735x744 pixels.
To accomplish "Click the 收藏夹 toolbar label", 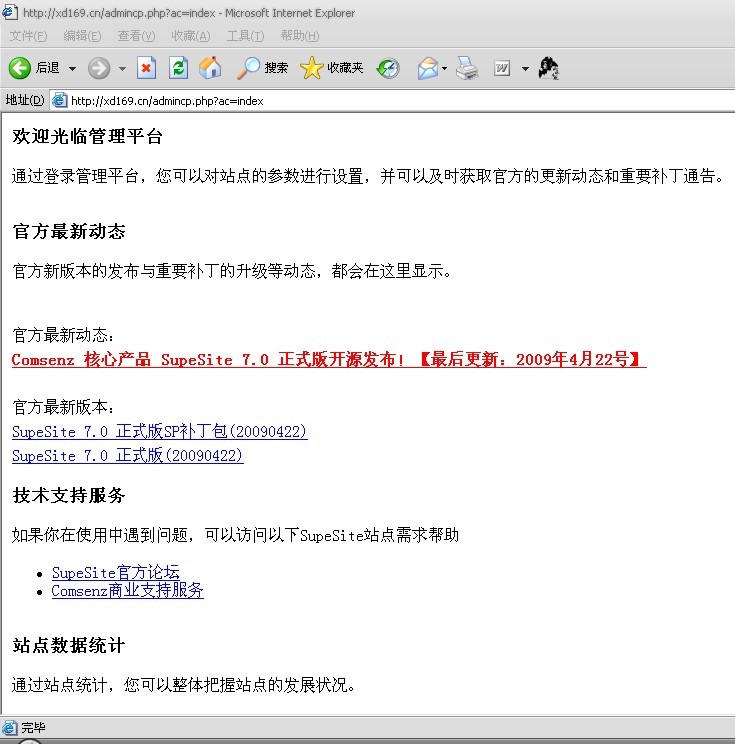I will [x=345, y=68].
